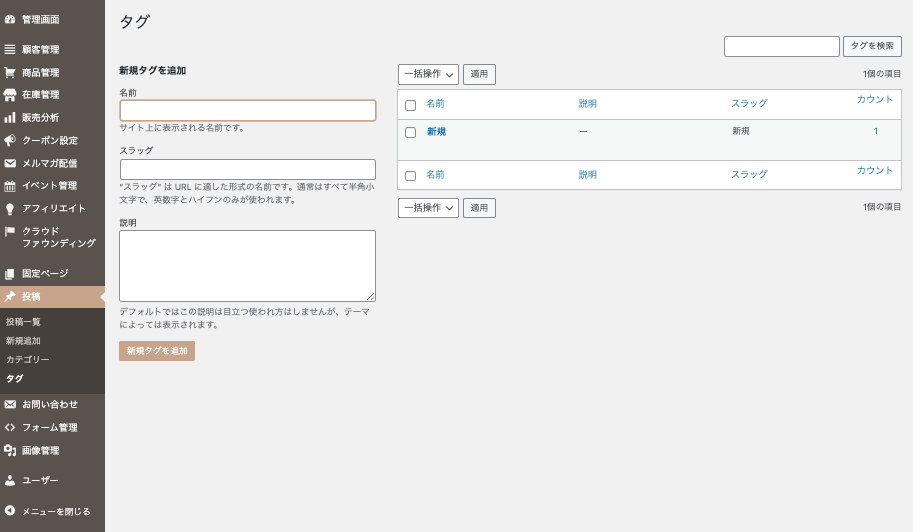Focus the 名前 text input field
913x532 pixels.
pos(247,111)
